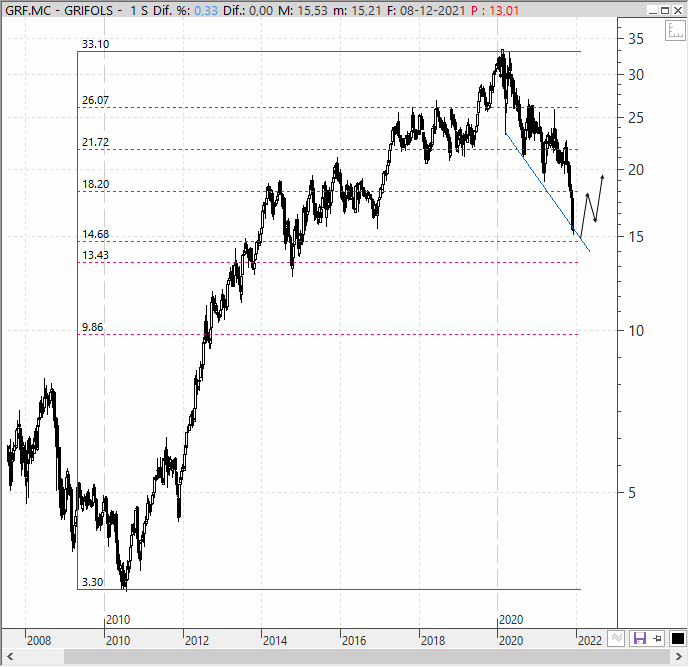Screen dimensions: 689x667
Task: Click the 20 price axis label
Action: point(636,170)
